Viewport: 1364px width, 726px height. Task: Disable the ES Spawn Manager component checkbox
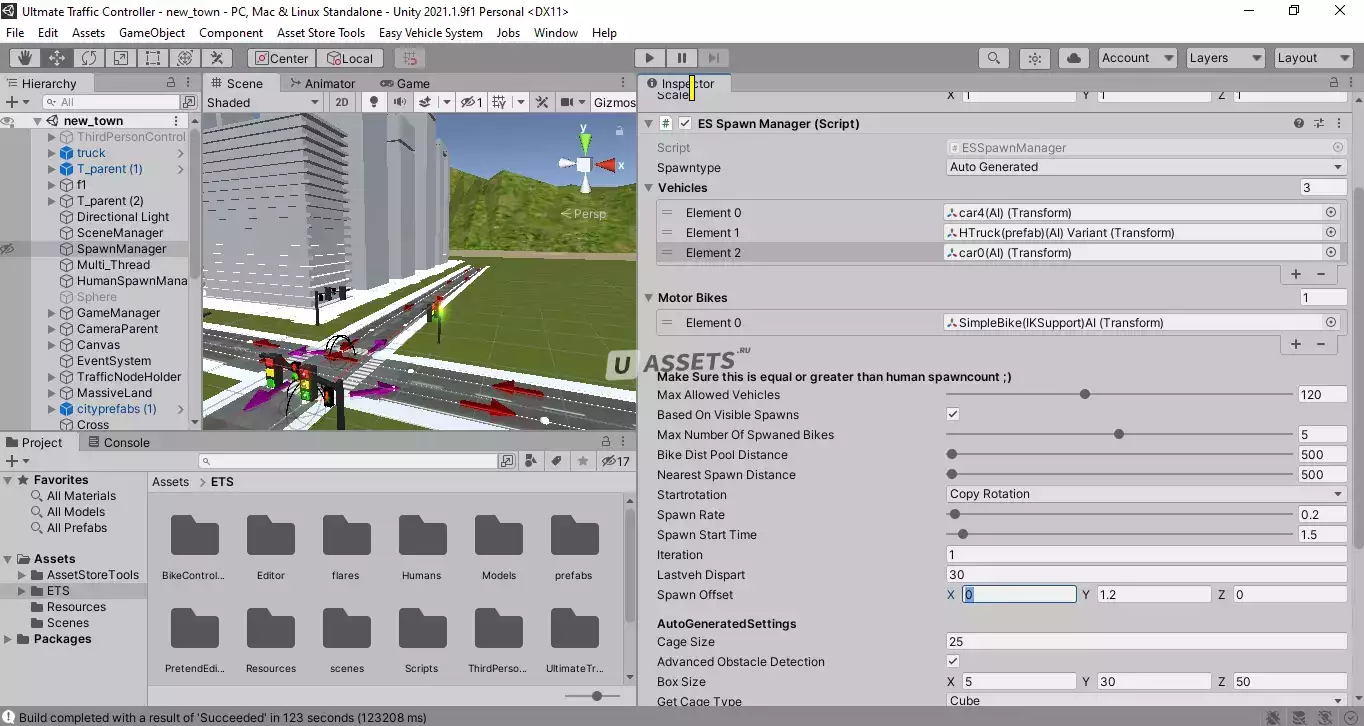point(685,123)
